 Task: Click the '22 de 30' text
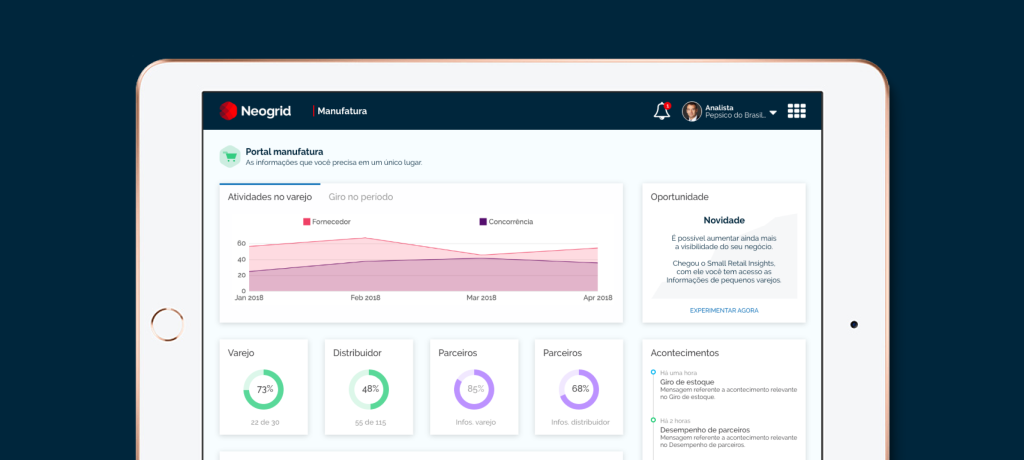pyautogui.click(x=265, y=422)
